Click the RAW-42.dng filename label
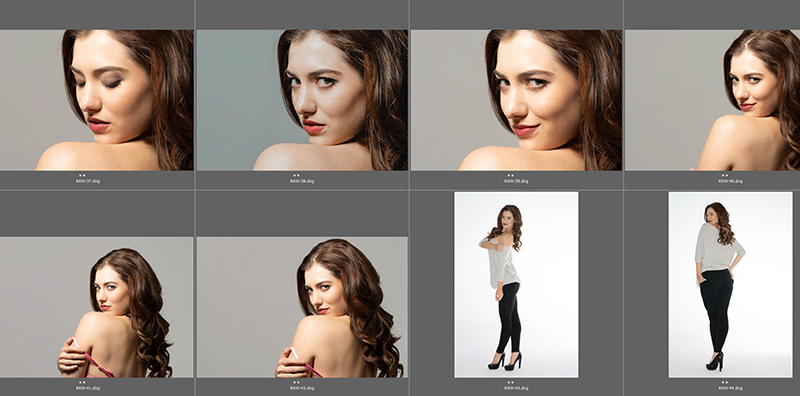The image size is (800, 396). point(302,388)
